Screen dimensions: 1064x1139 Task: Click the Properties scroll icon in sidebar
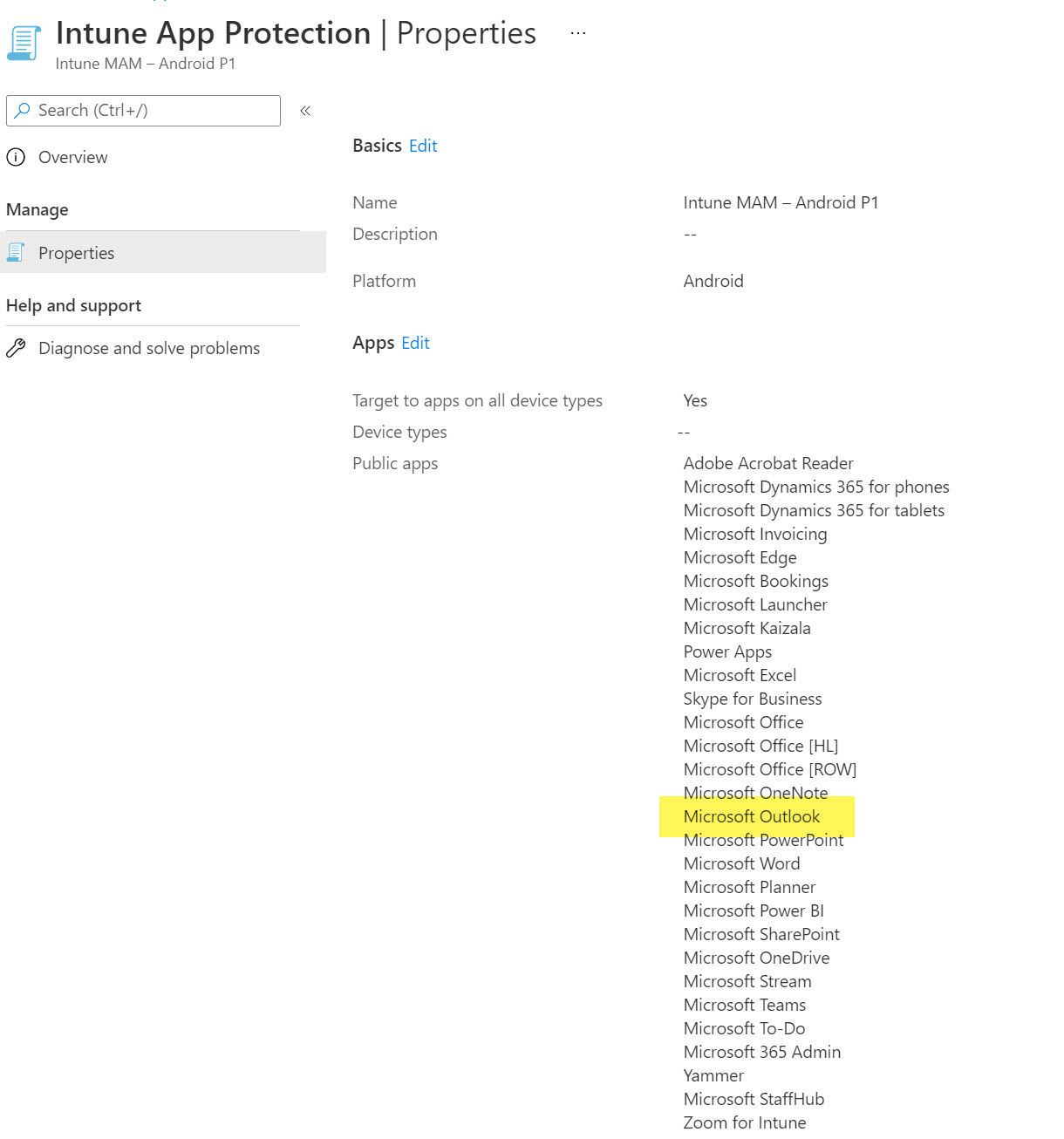point(16,252)
